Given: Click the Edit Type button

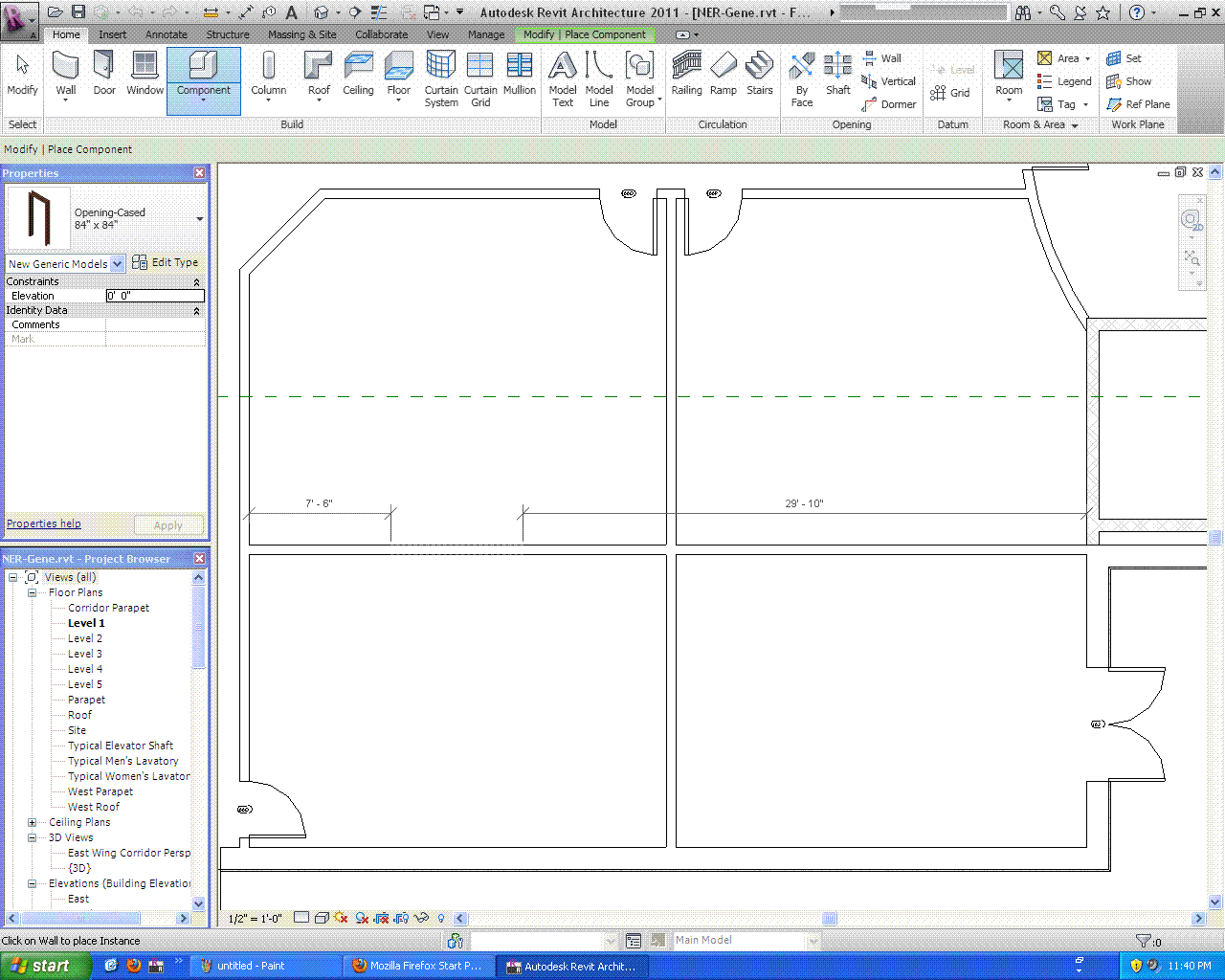Looking at the screenshot, I should 165,262.
